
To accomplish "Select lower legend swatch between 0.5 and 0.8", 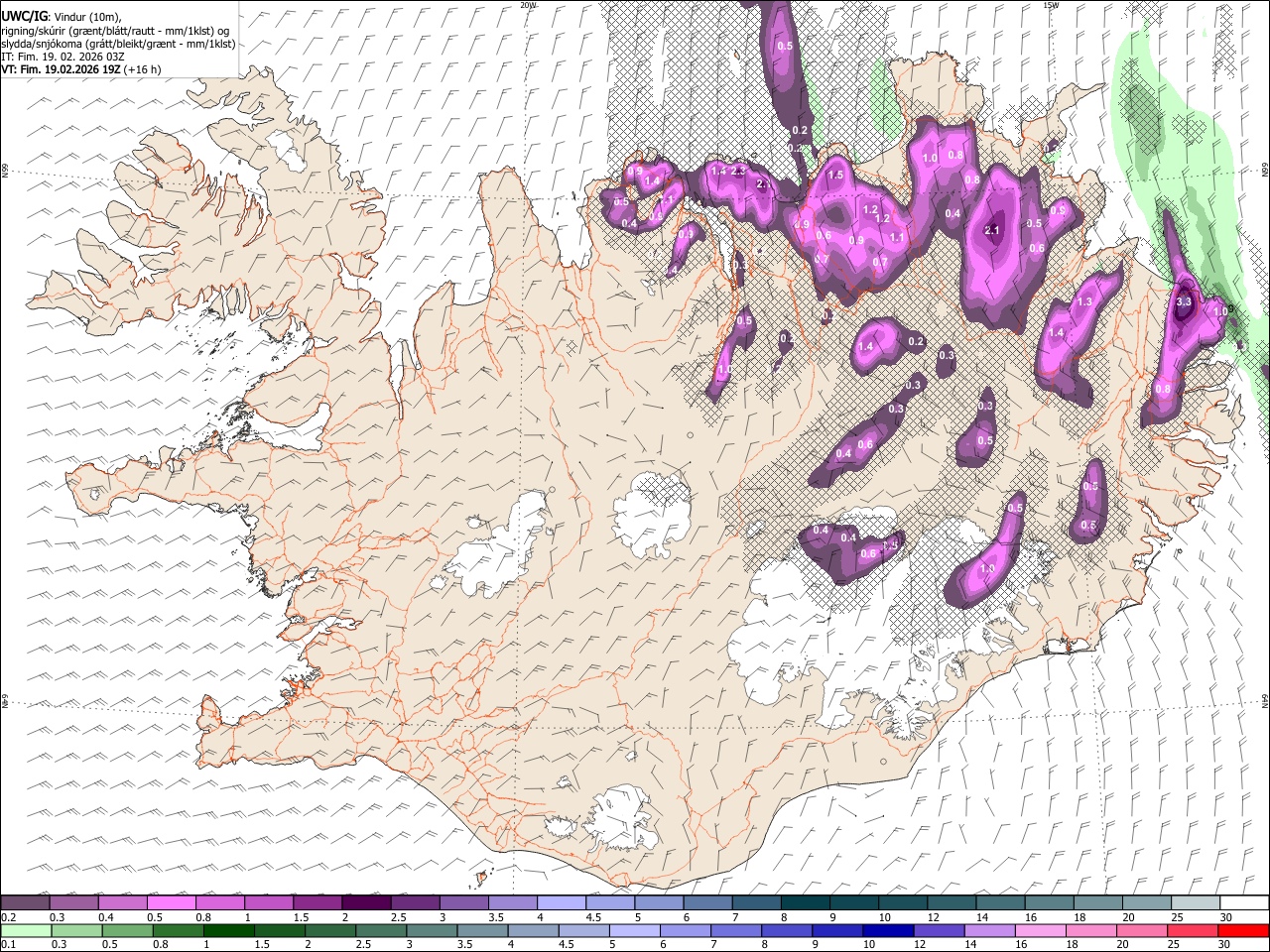I will click(127, 930).
